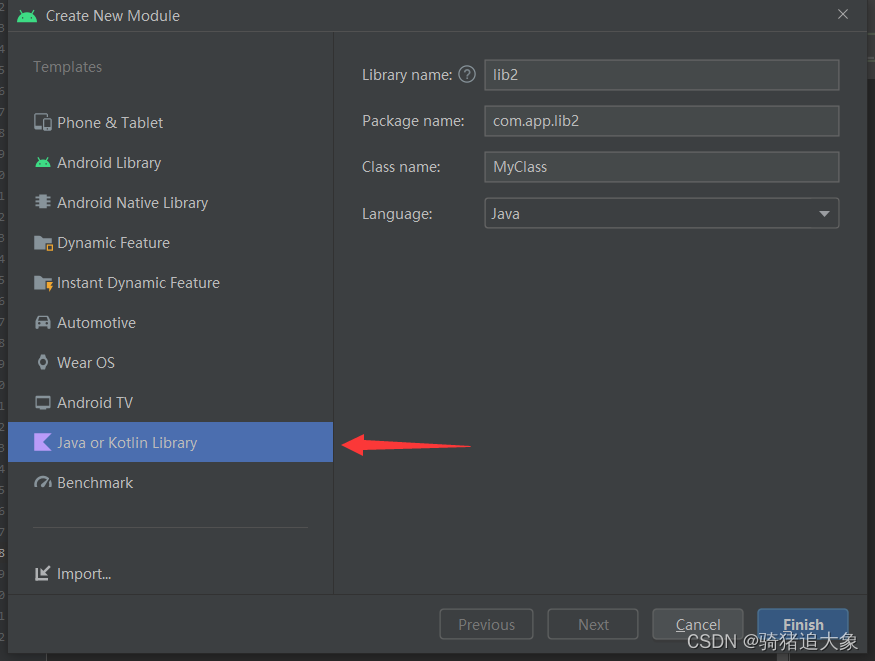Click the Android logo in title bar

pos(27,16)
